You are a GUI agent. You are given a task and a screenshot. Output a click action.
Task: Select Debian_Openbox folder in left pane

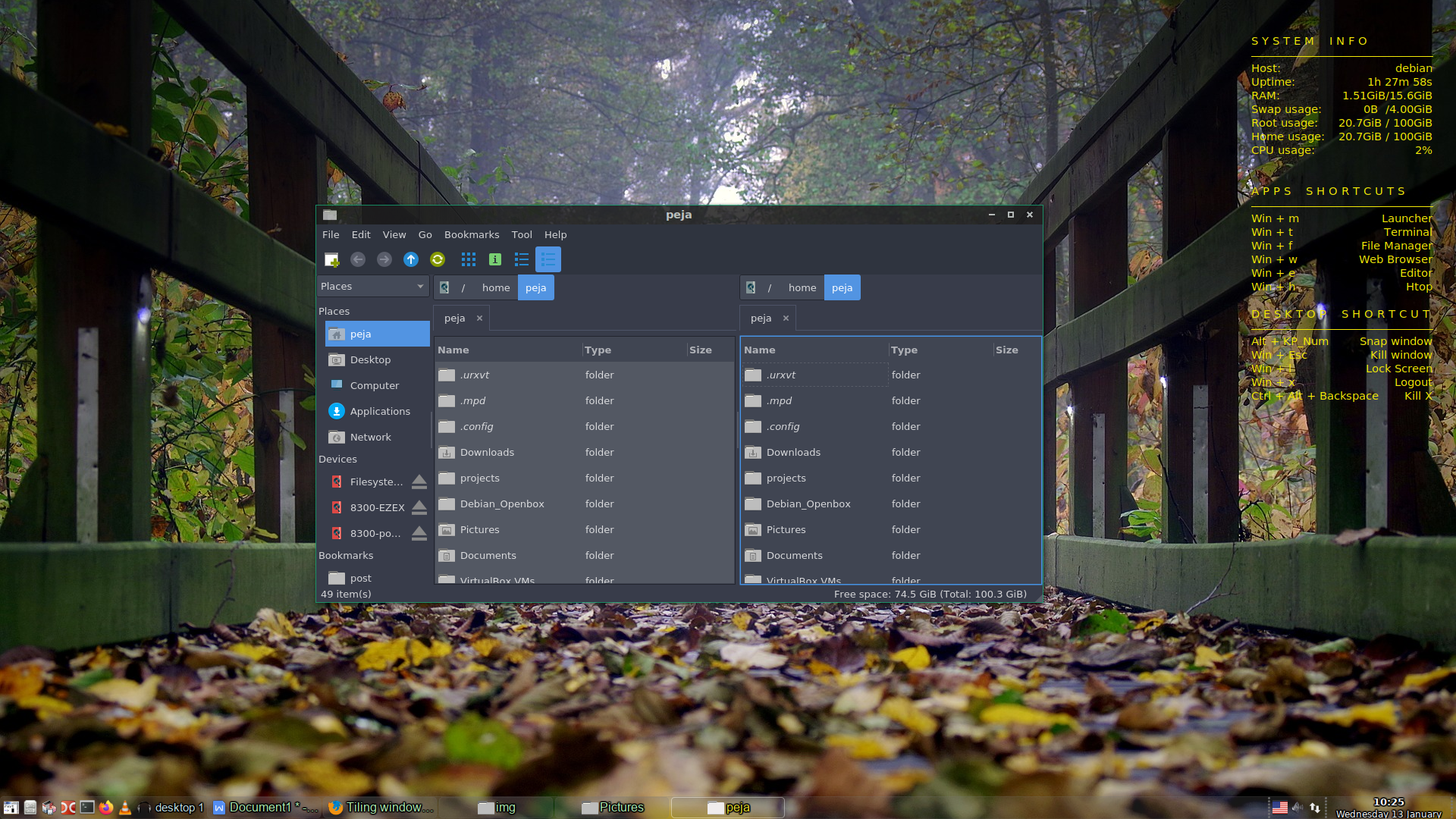point(584,504)
